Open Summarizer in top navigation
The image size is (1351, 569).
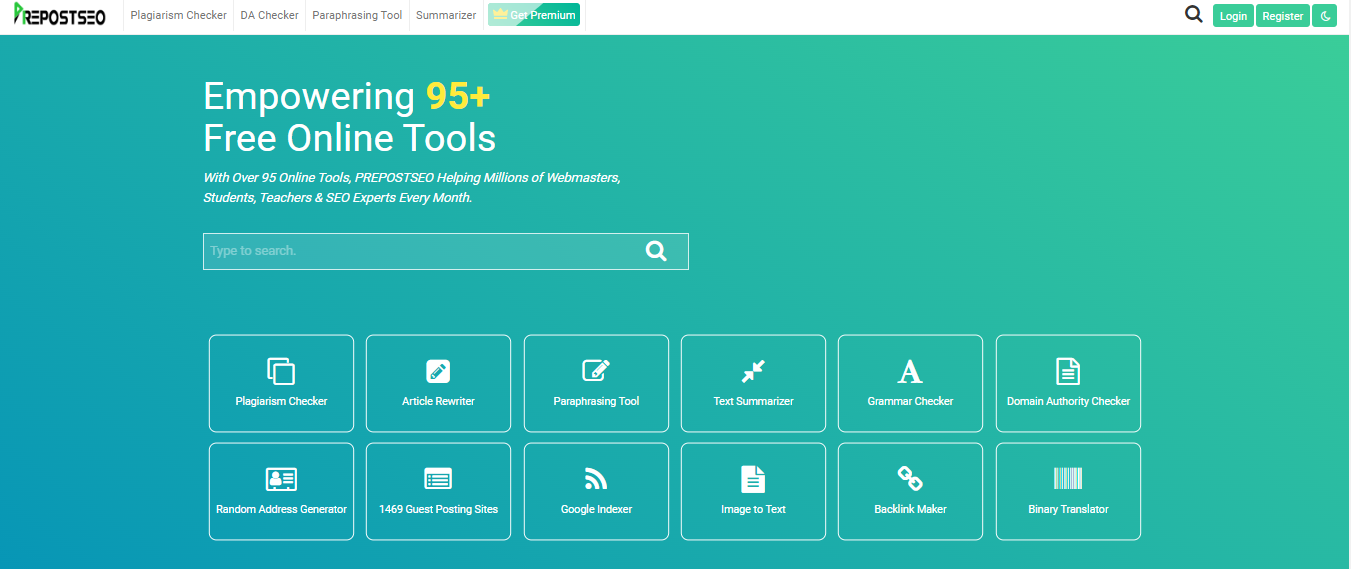point(446,15)
